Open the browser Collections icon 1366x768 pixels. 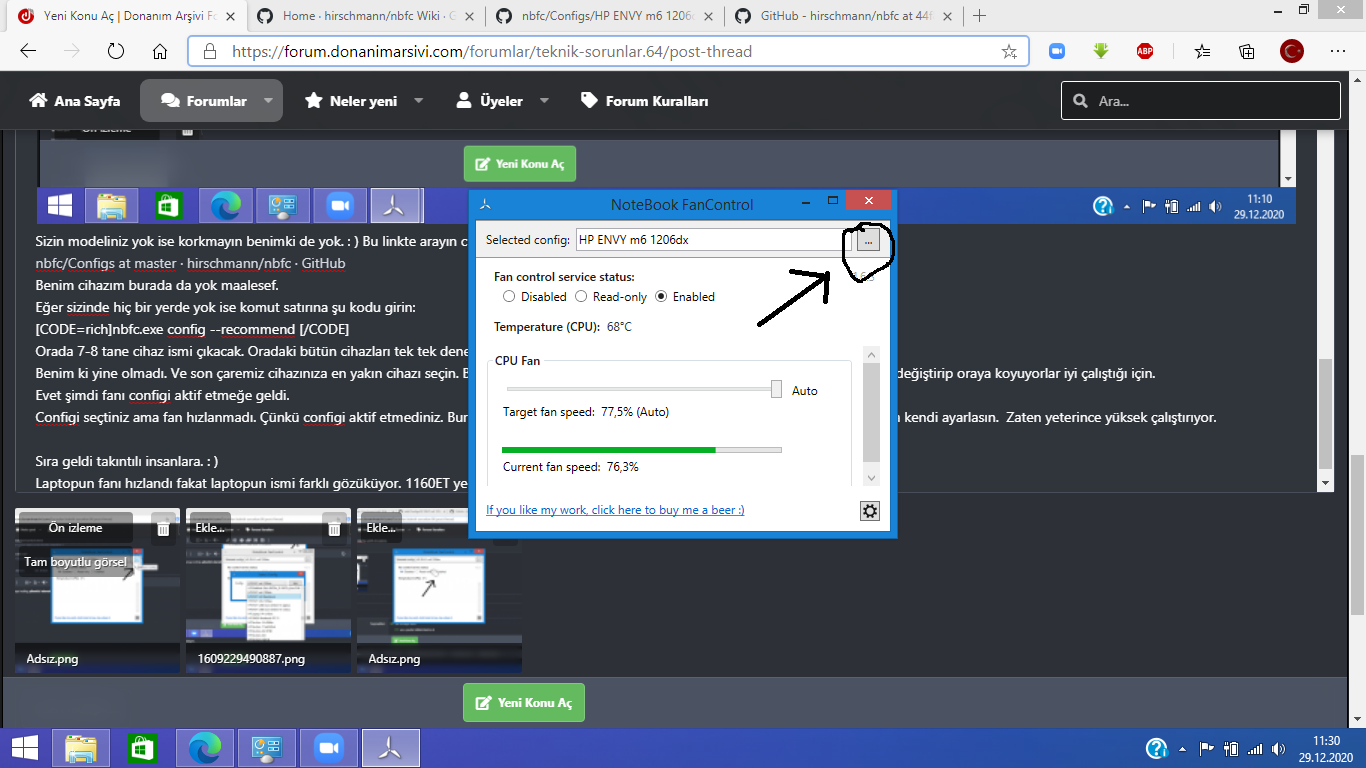pyautogui.click(x=1247, y=51)
